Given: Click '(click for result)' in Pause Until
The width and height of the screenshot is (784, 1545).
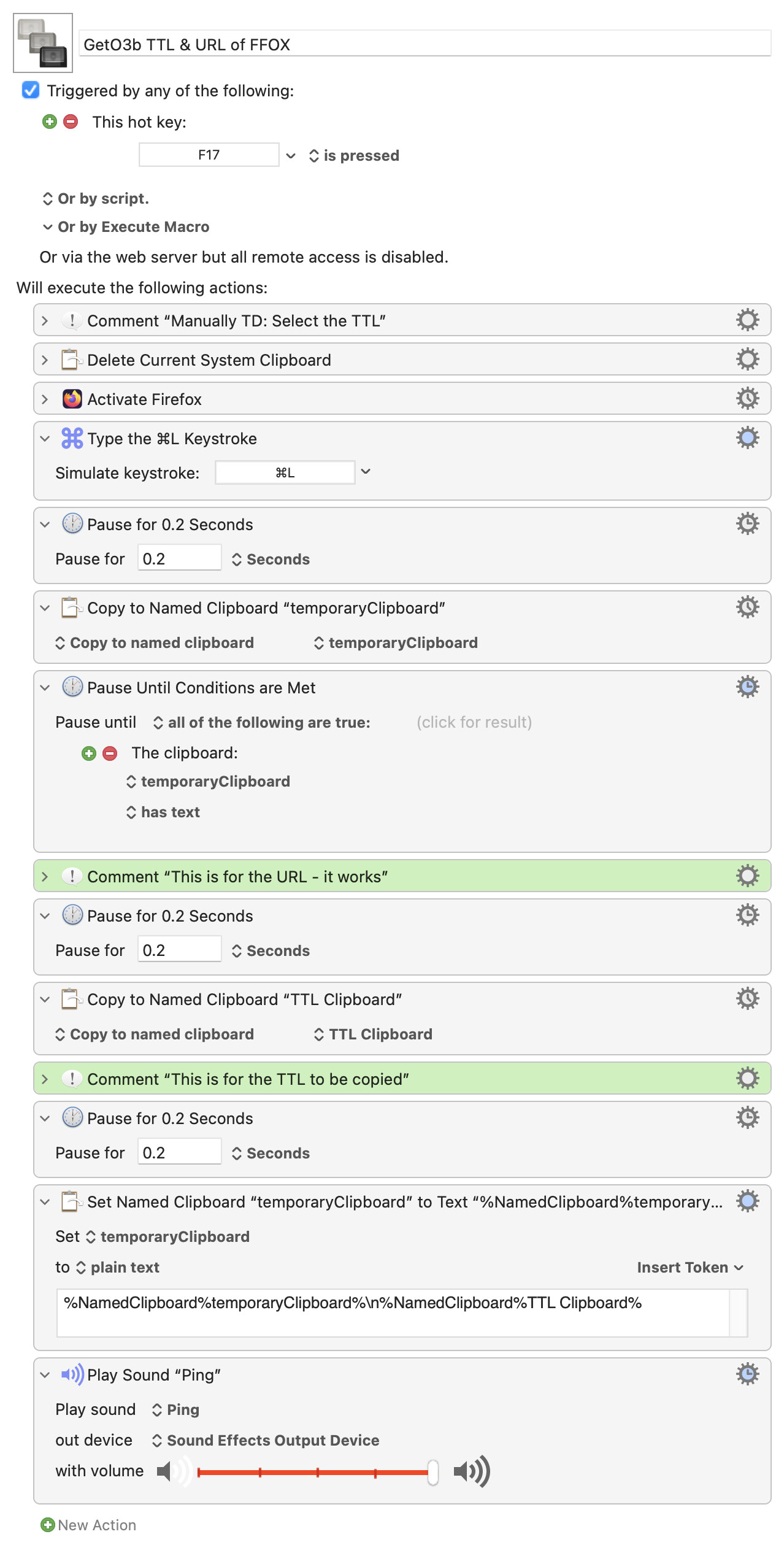Looking at the screenshot, I should (474, 722).
